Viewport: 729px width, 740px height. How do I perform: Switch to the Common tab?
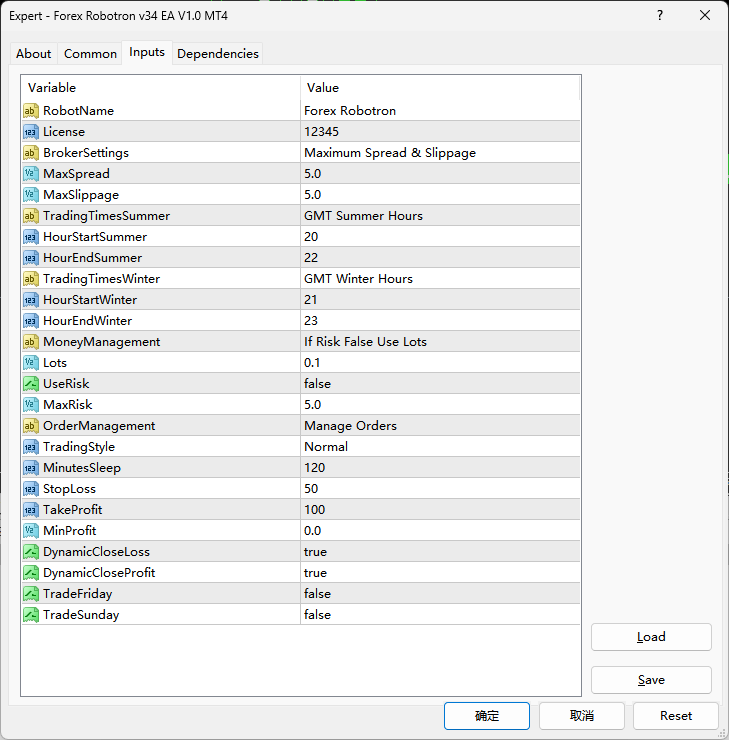coord(90,54)
